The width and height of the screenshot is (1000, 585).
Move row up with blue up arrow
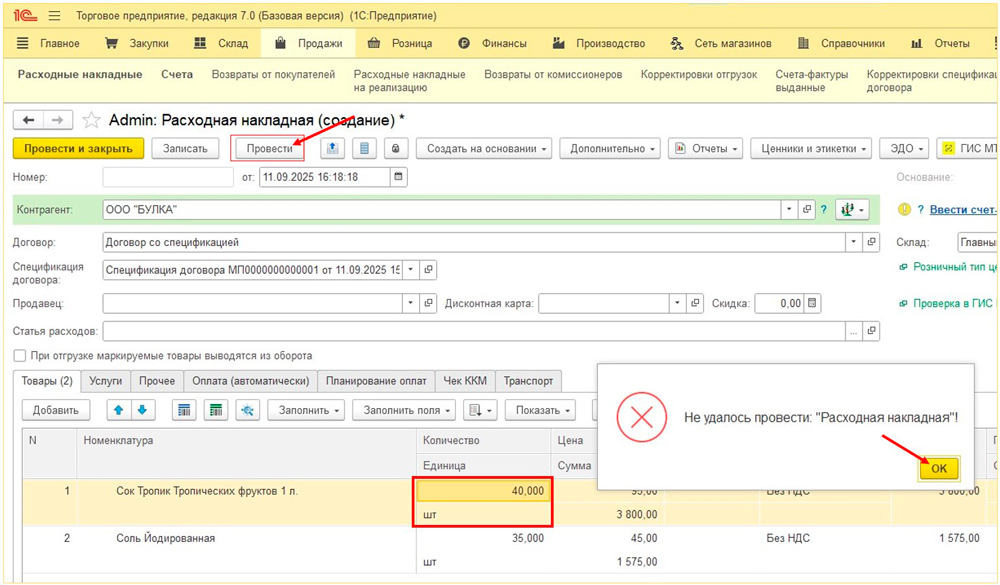[x=118, y=410]
